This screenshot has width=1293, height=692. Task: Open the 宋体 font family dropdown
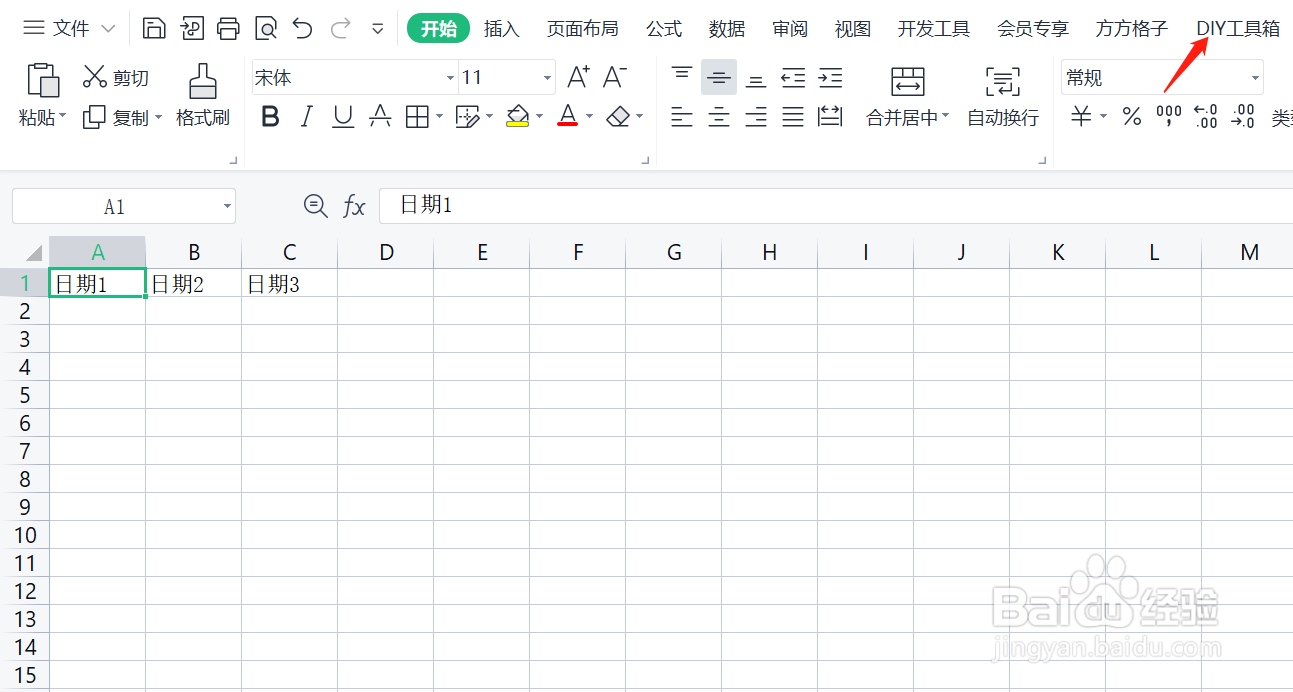pyautogui.click(x=449, y=76)
